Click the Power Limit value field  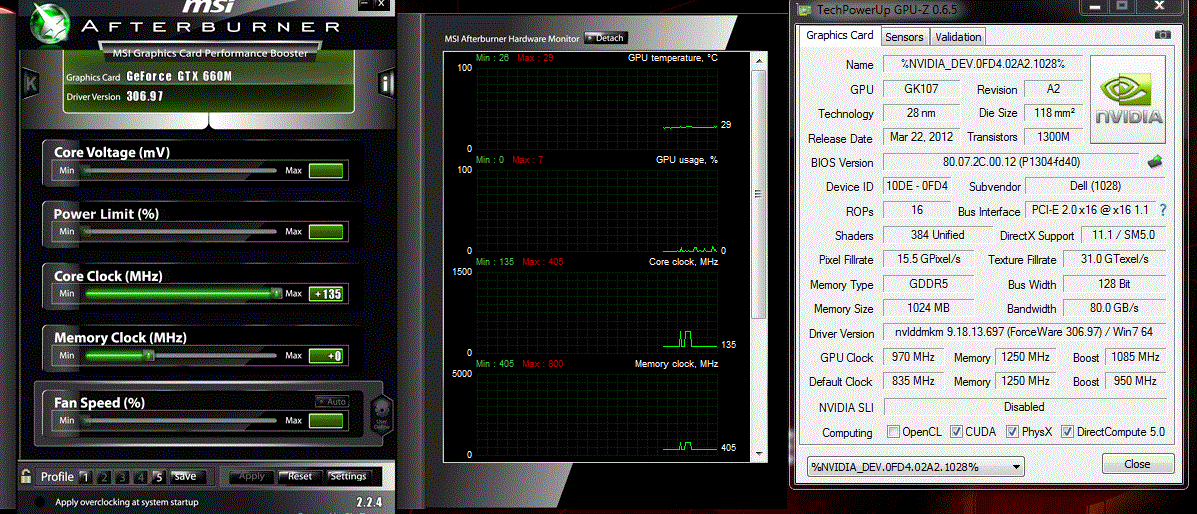[x=326, y=231]
